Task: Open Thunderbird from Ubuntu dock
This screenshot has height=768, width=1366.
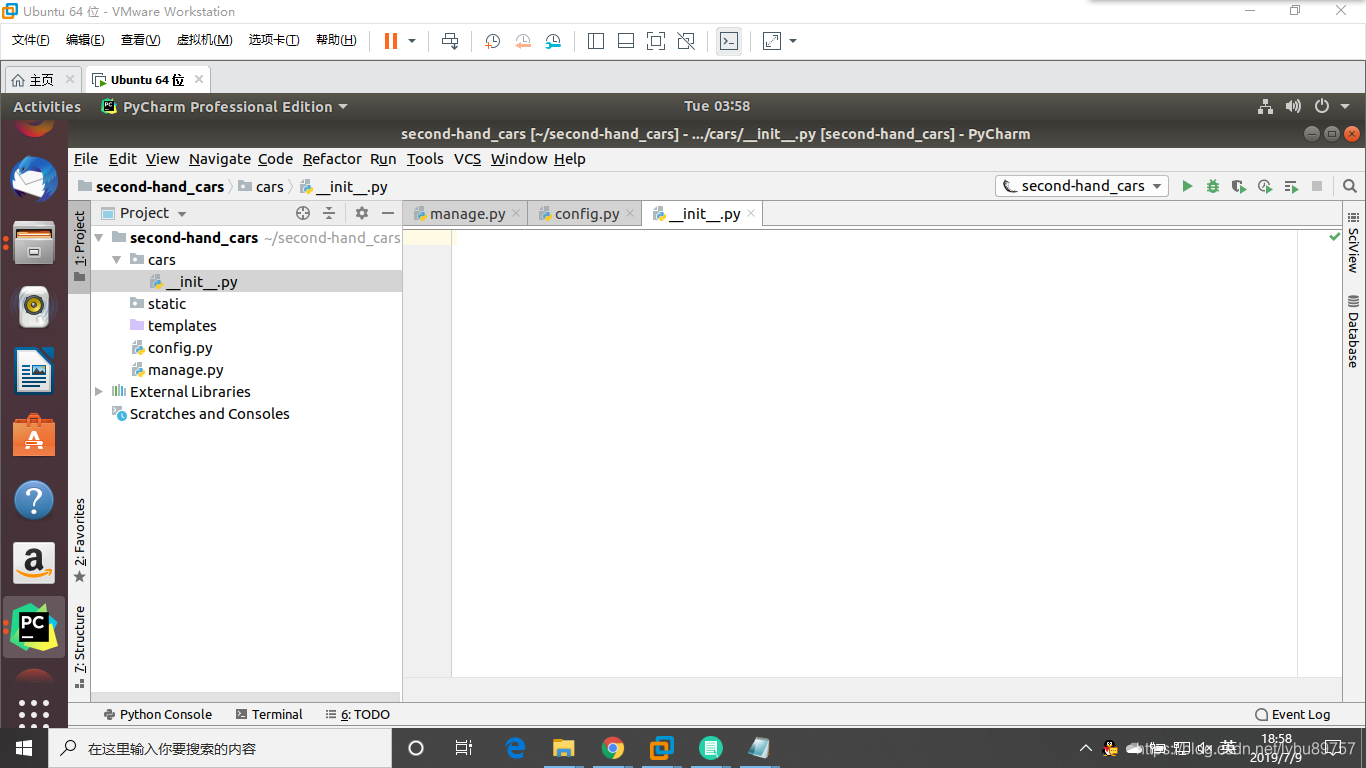Action: click(x=34, y=180)
